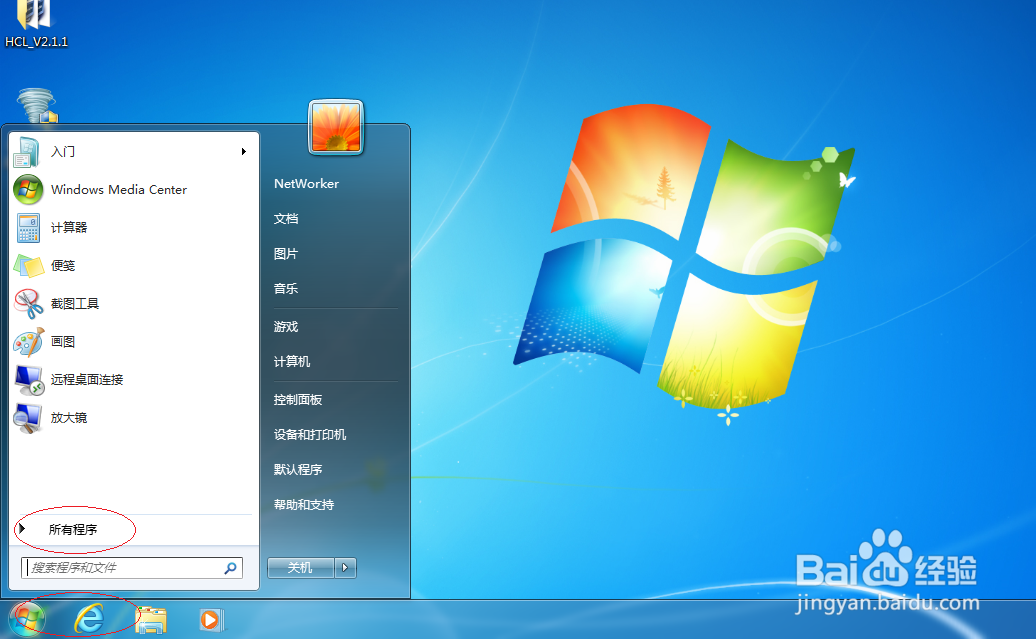Open the 便笺 sticky notes icon
Screen dimensions: 1036x639
(x=28, y=266)
